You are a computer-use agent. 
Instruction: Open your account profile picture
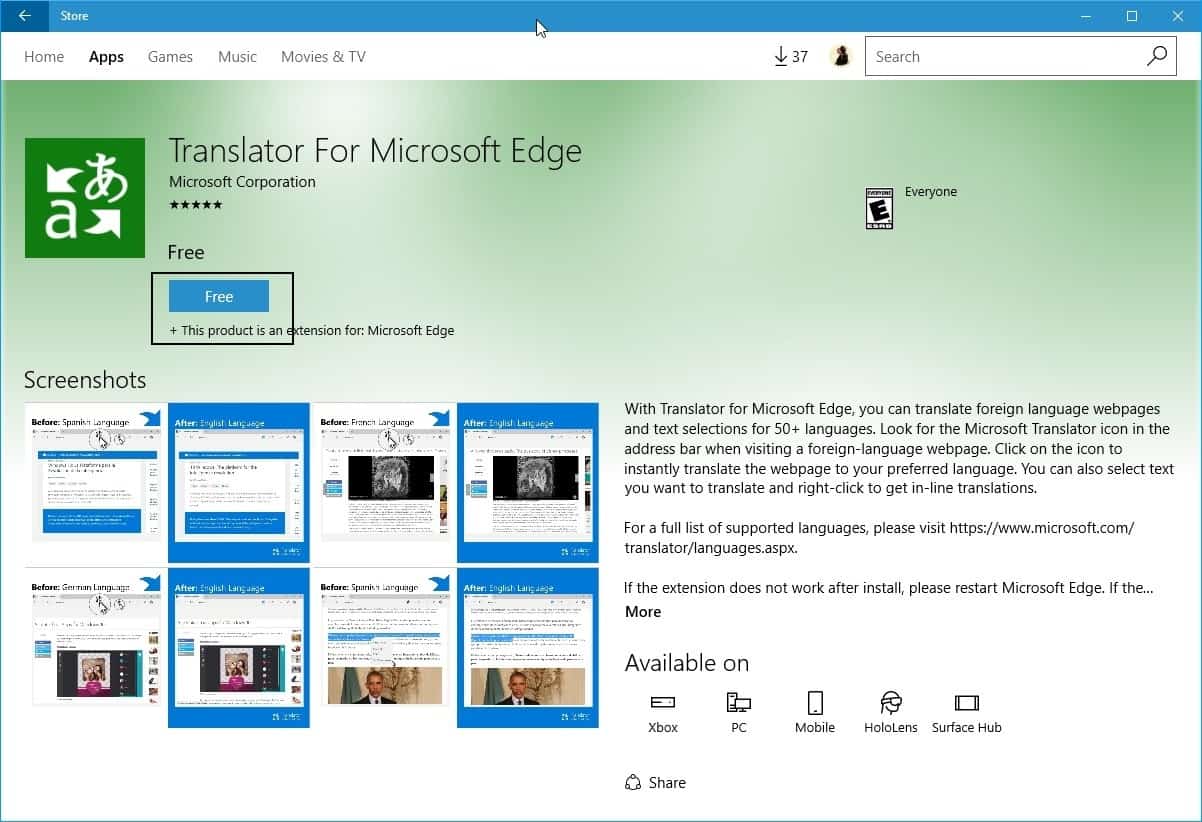[x=841, y=56]
